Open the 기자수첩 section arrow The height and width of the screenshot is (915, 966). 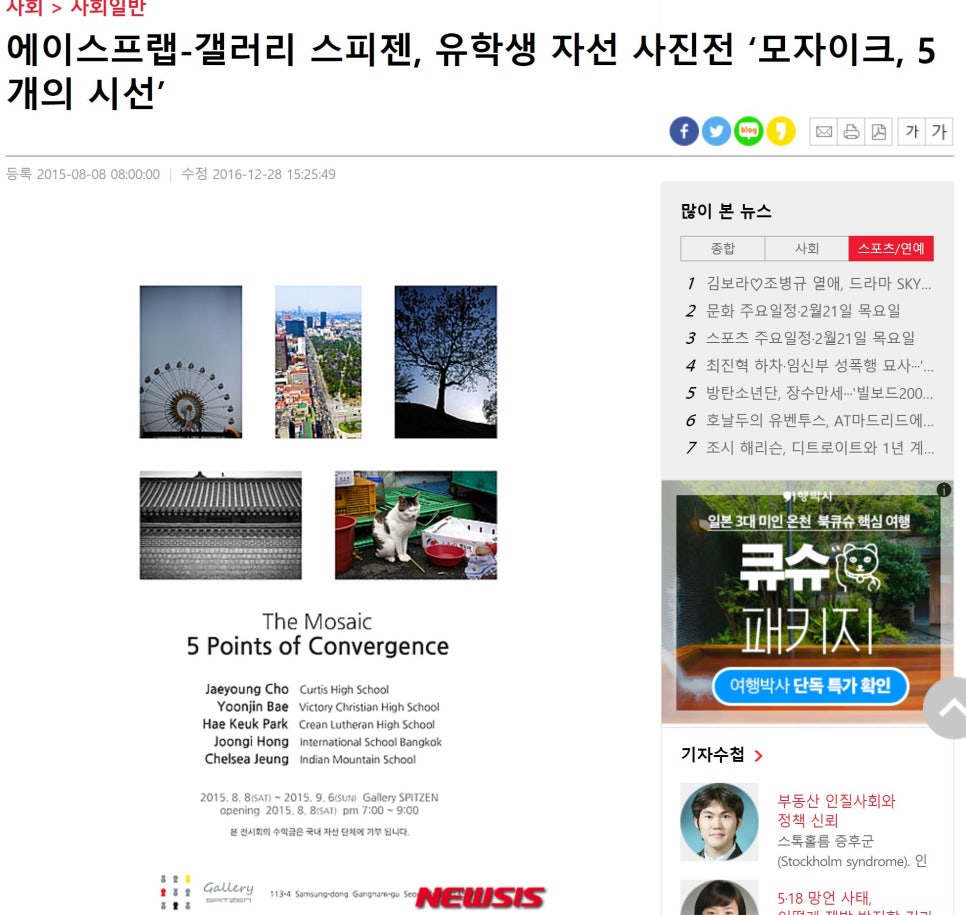coord(758,755)
